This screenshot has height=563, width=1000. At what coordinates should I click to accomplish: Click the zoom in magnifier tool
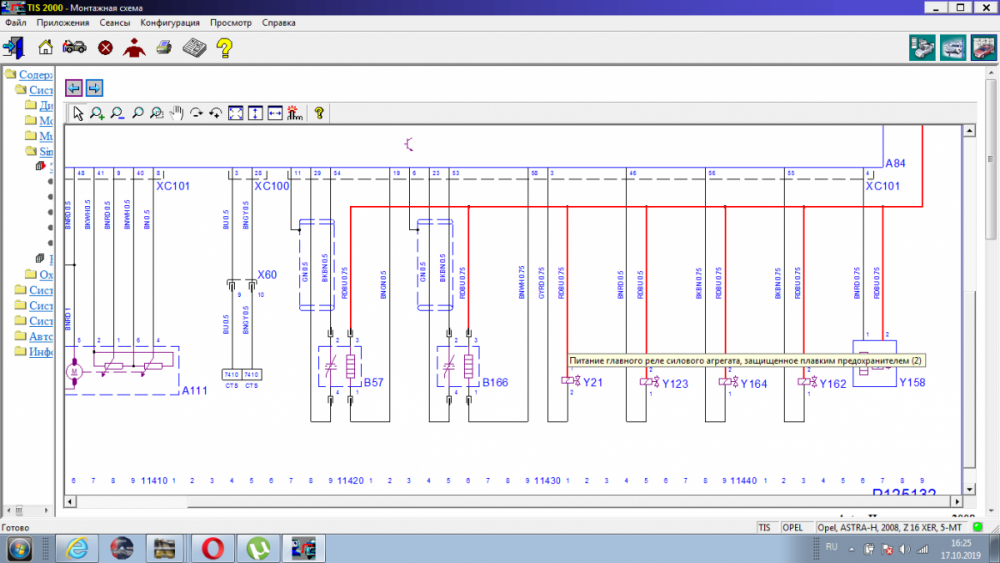coord(97,113)
